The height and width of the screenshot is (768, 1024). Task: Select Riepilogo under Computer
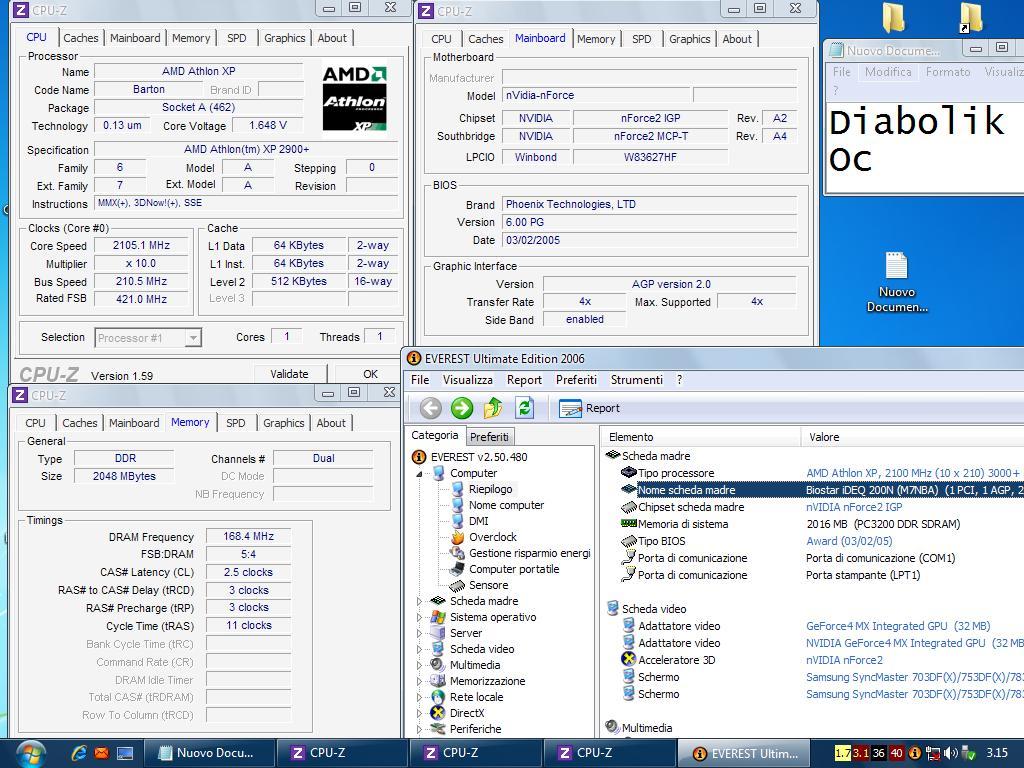(490, 489)
